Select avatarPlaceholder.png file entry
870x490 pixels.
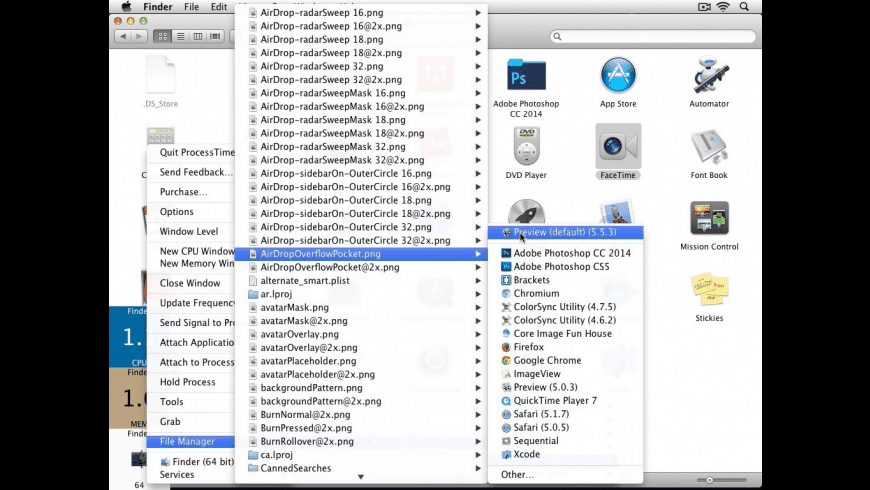tap(361, 361)
